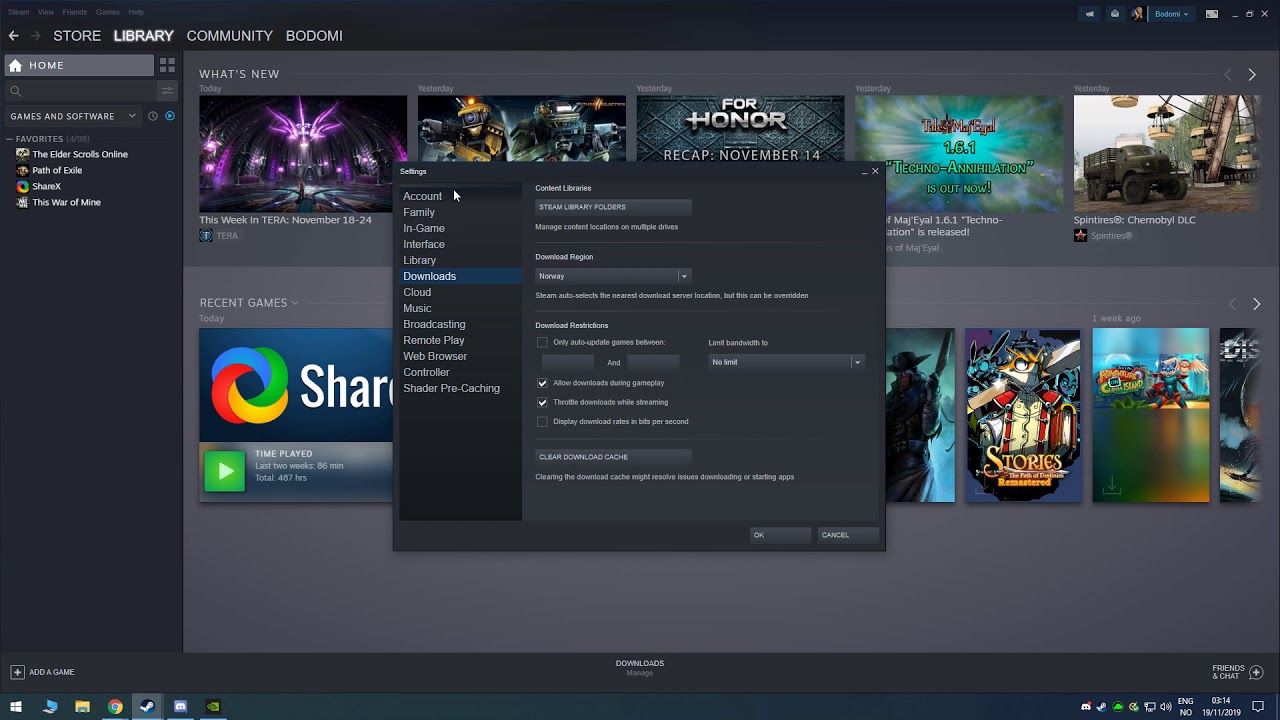The height and width of the screenshot is (720, 1280).
Task: Select Account settings category
Action: coord(422,196)
